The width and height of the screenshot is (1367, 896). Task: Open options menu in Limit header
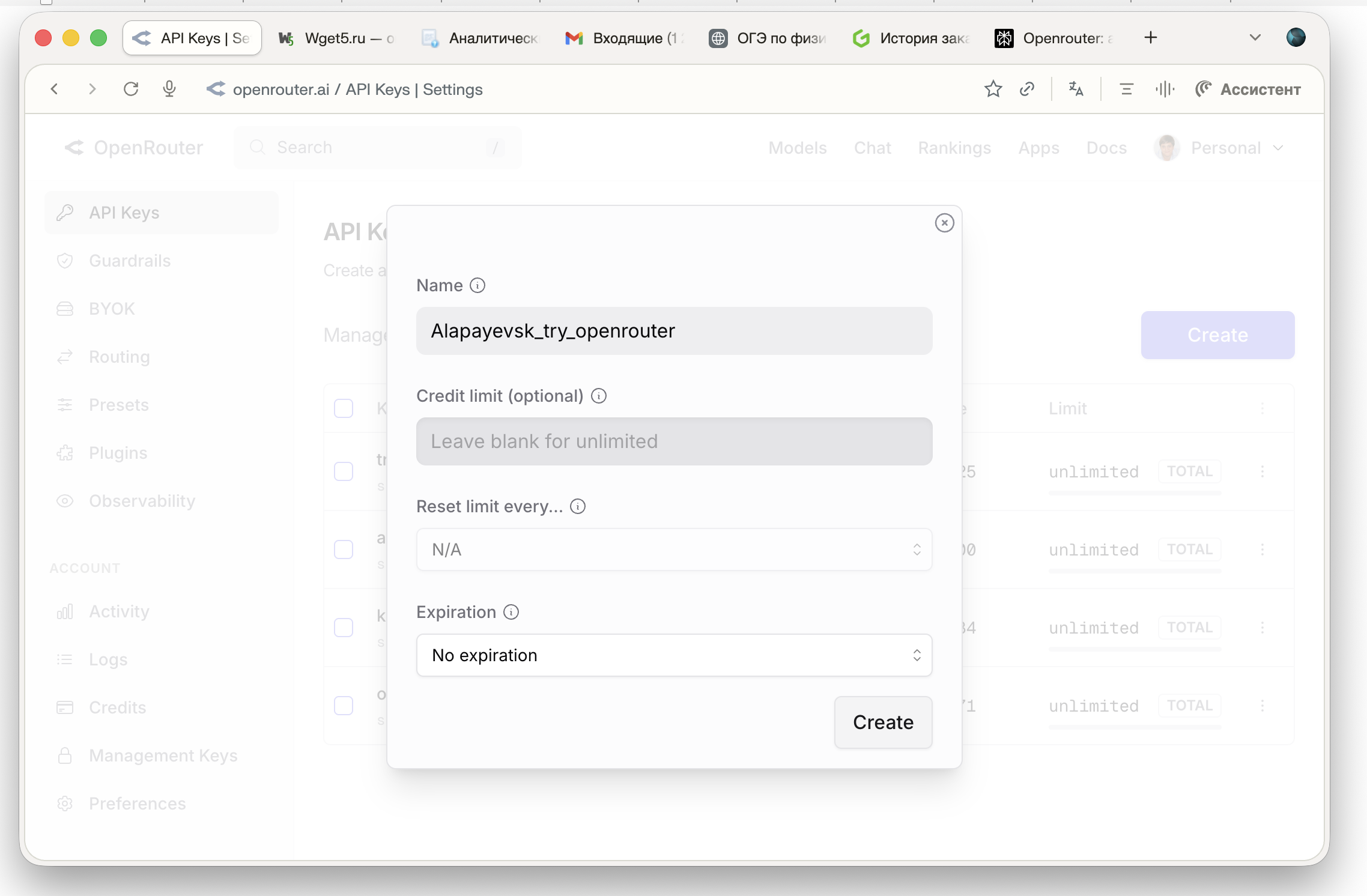[1262, 408]
